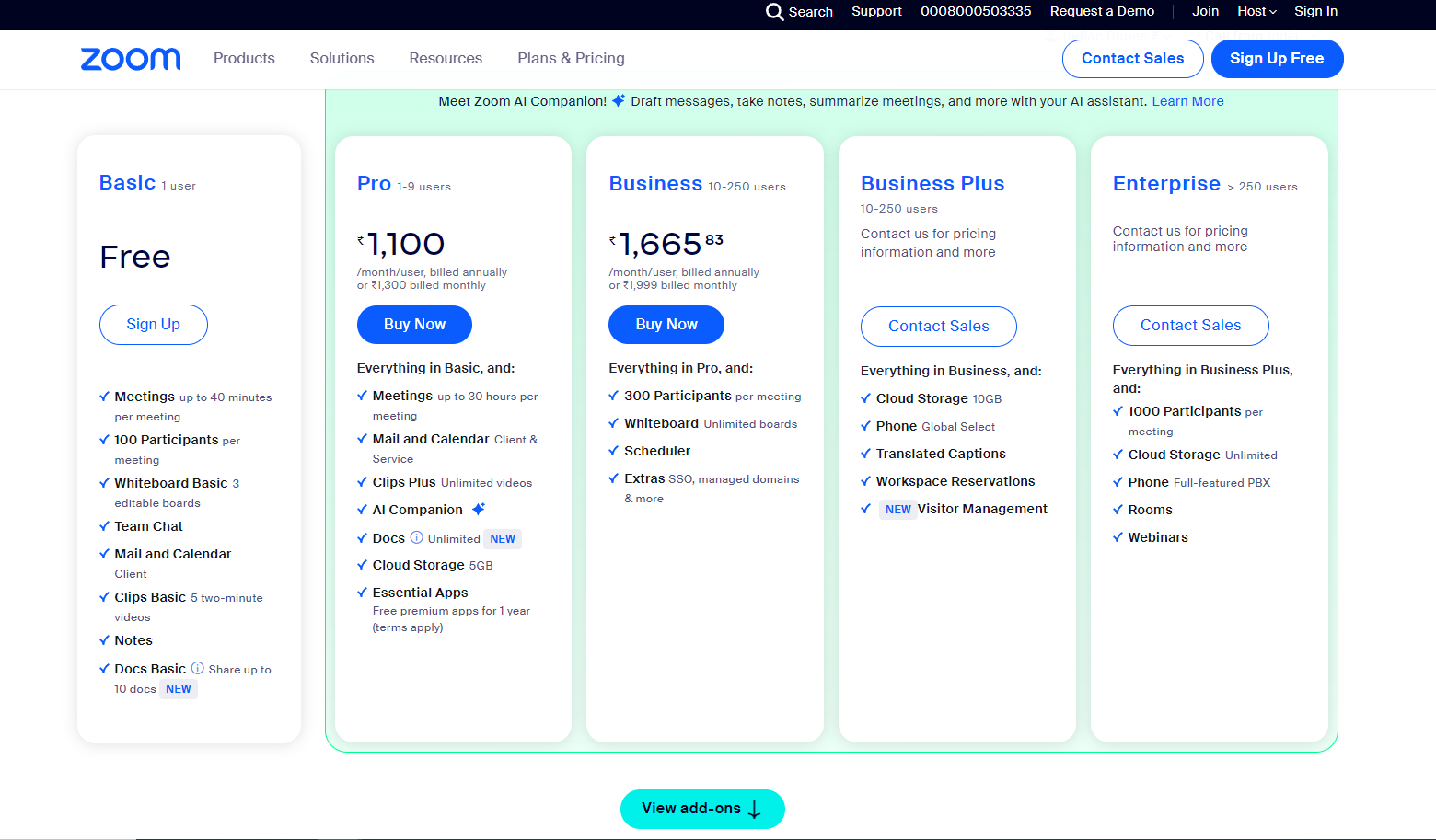Click the View add-ons button
Image resolution: width=1436 pixels, height=840 pixels.
[x=702, y=809]
